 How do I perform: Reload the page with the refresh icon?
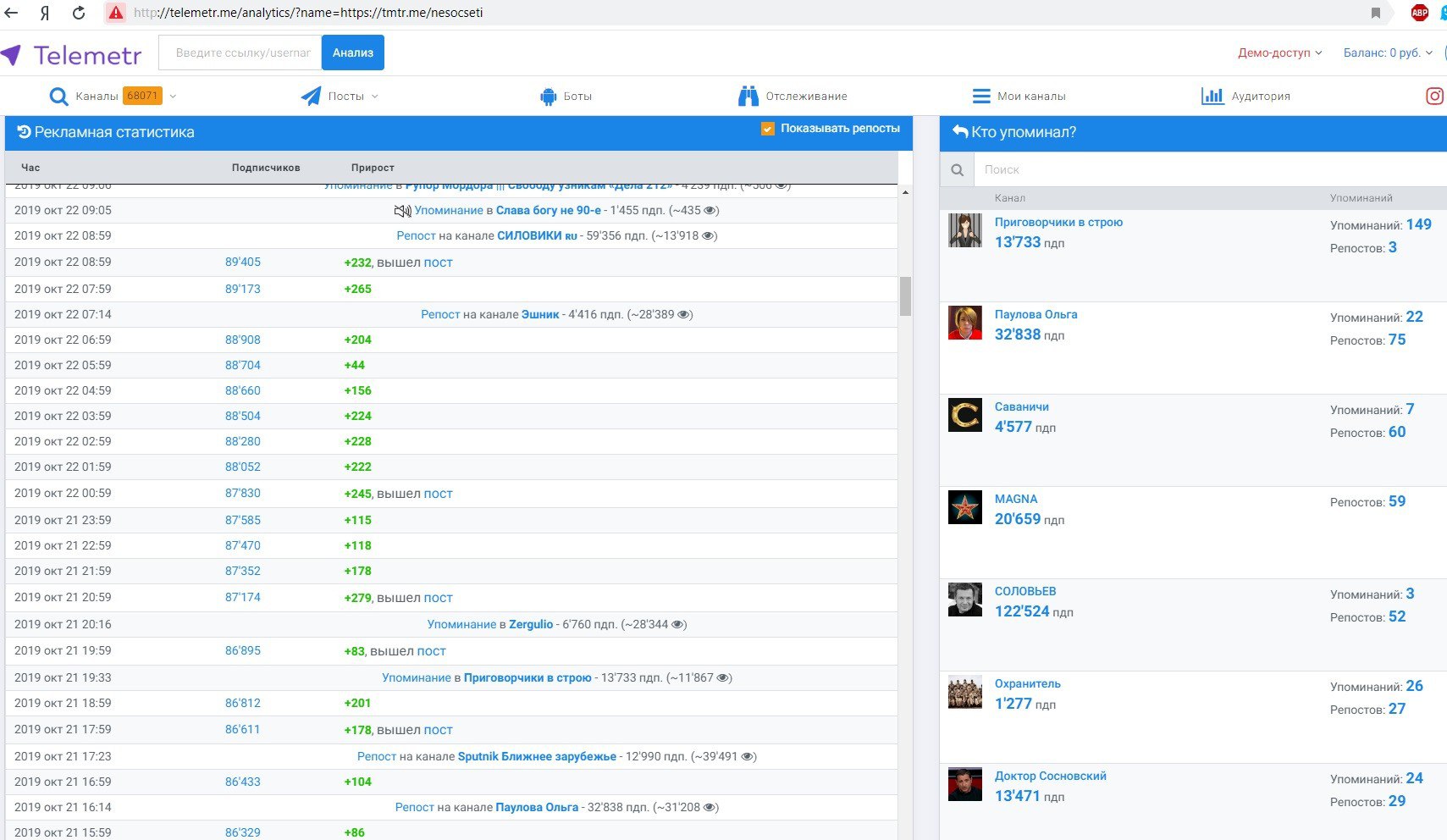[x=79, y=13]
